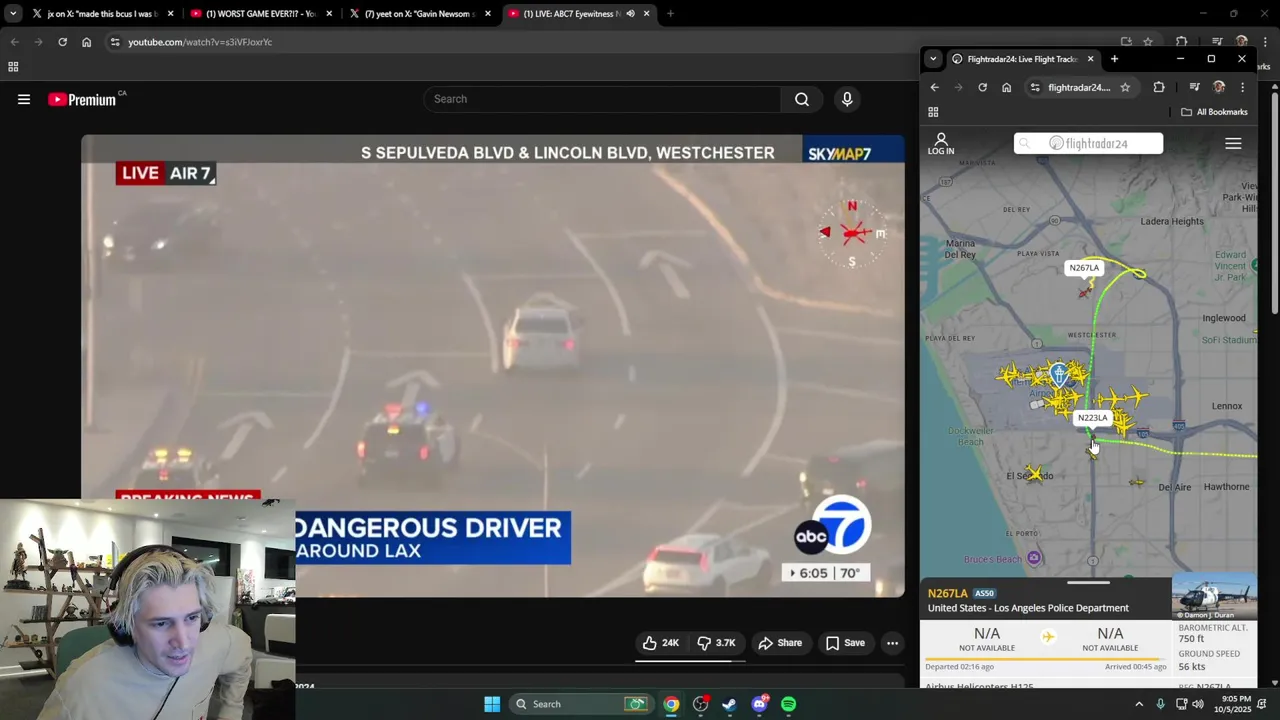1280x720 pixels.
Task: Dislike the video showing 3.7K
Action: [x=716, y=643]
